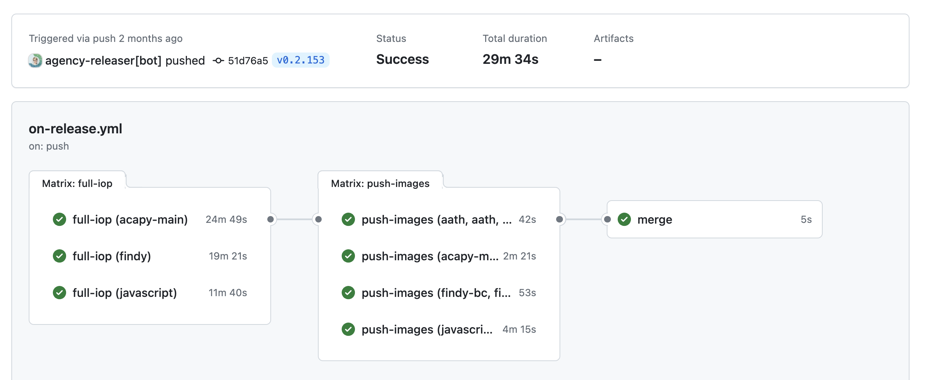Click the connector dot left of merge

pos(607,220)
